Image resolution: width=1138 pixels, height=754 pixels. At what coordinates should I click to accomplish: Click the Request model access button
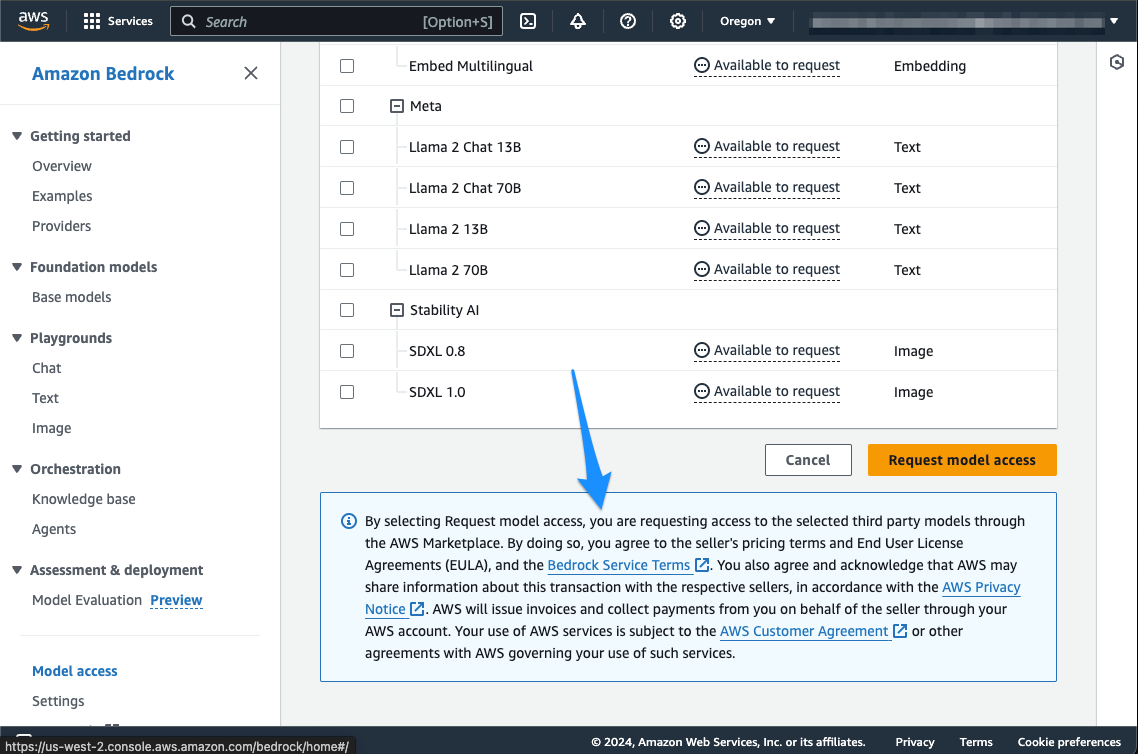coord(961,460)
